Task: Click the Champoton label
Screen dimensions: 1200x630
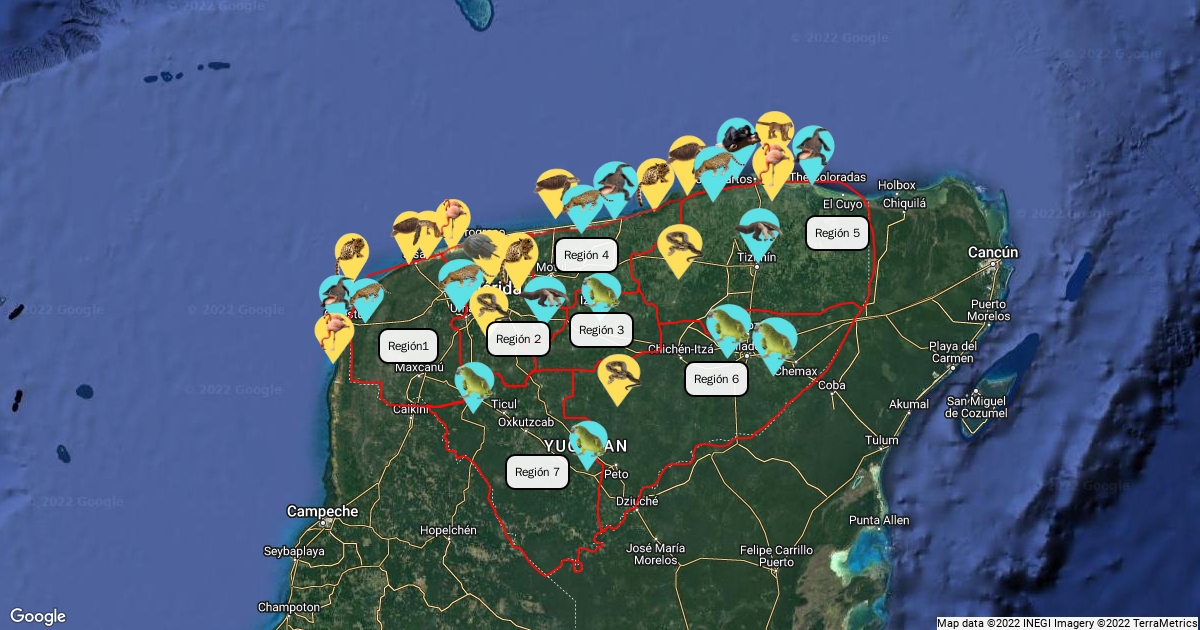Action: click(x=288, y=607)
